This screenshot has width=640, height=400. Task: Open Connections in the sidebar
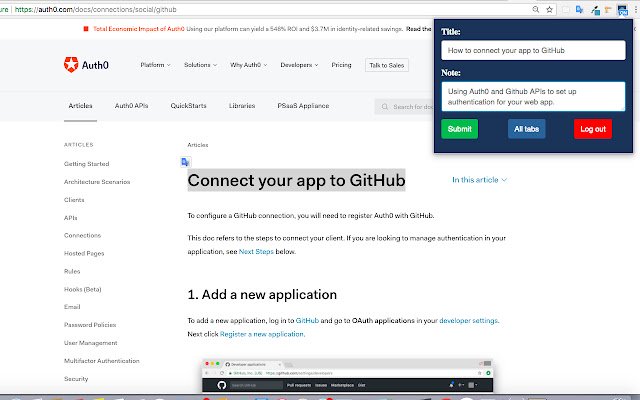[82, 235]
